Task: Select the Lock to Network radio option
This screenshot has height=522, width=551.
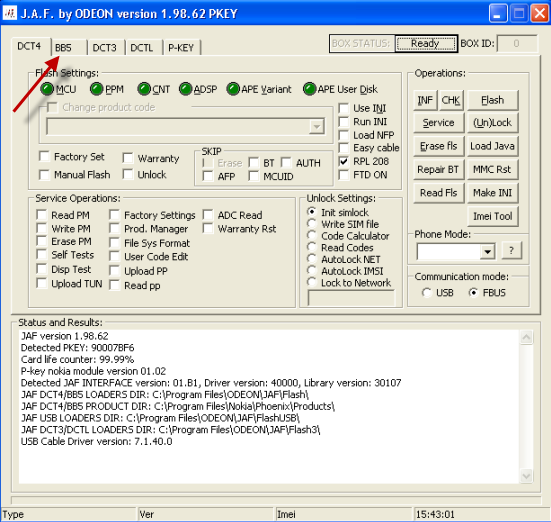Action: click(x=311, y=282)
